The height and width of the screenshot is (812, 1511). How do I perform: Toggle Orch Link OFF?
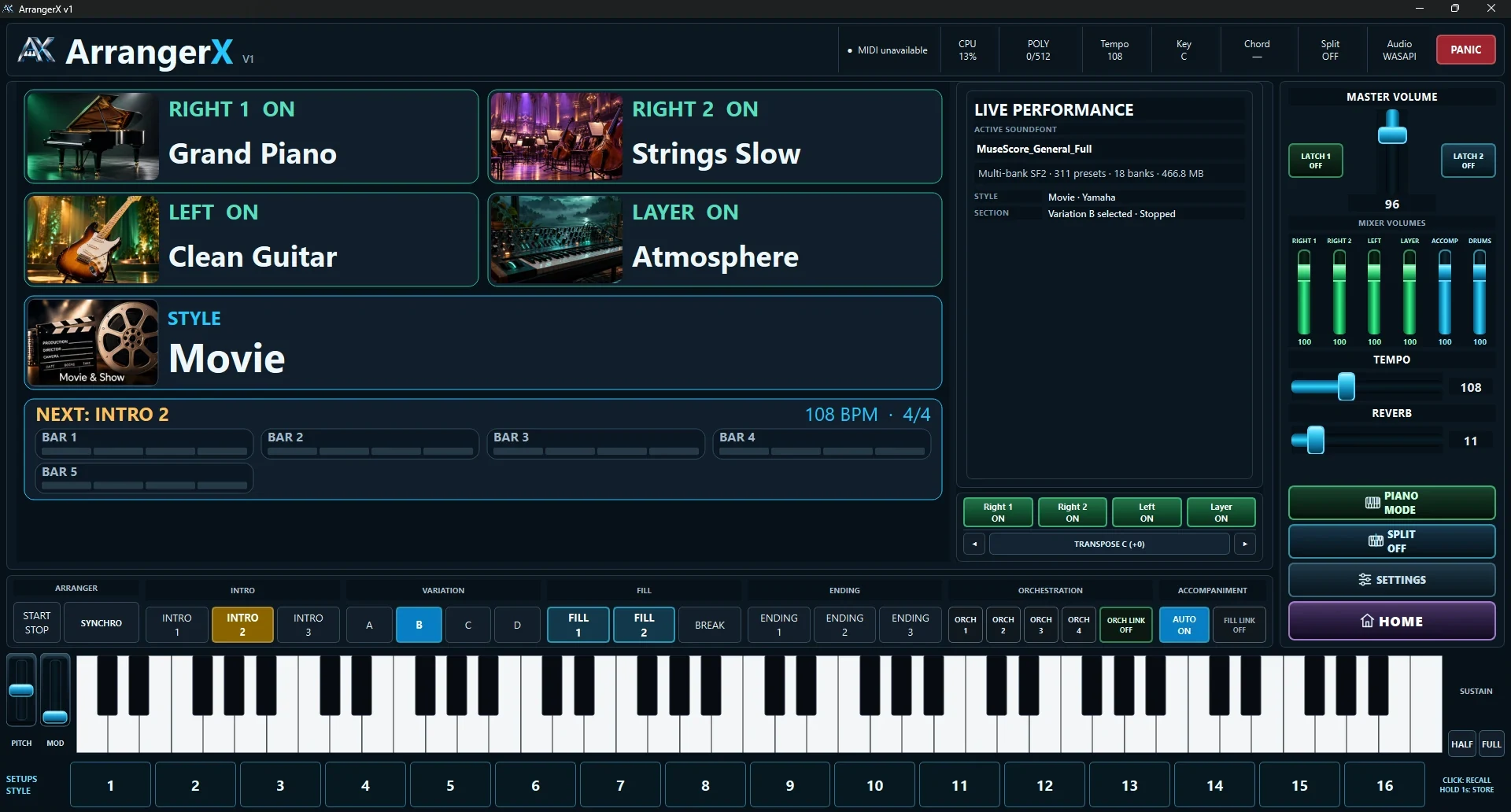[x=1126, y=625]
